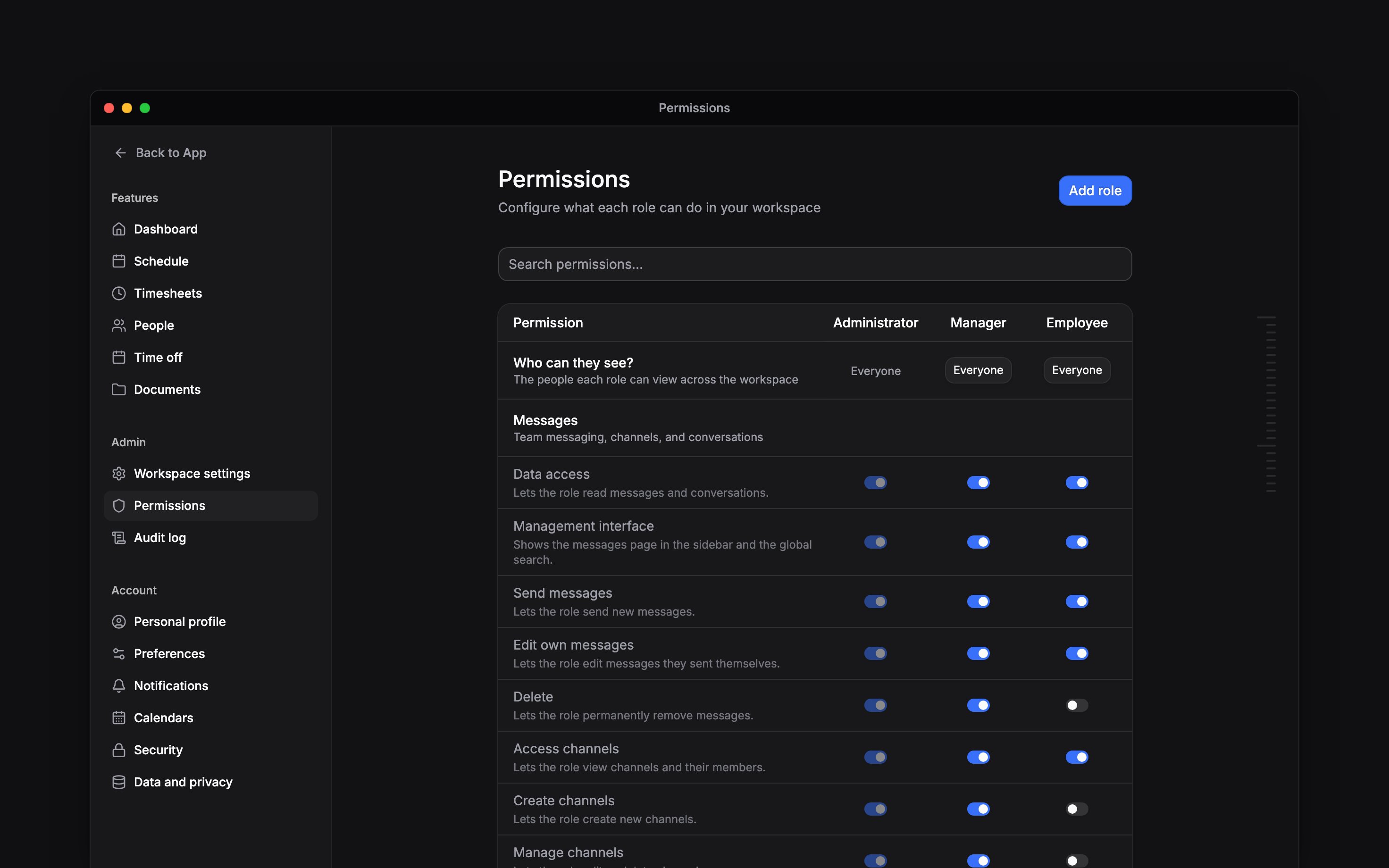Go to Timesheets page
1389x868 pixels.
(x=210, y=293)
